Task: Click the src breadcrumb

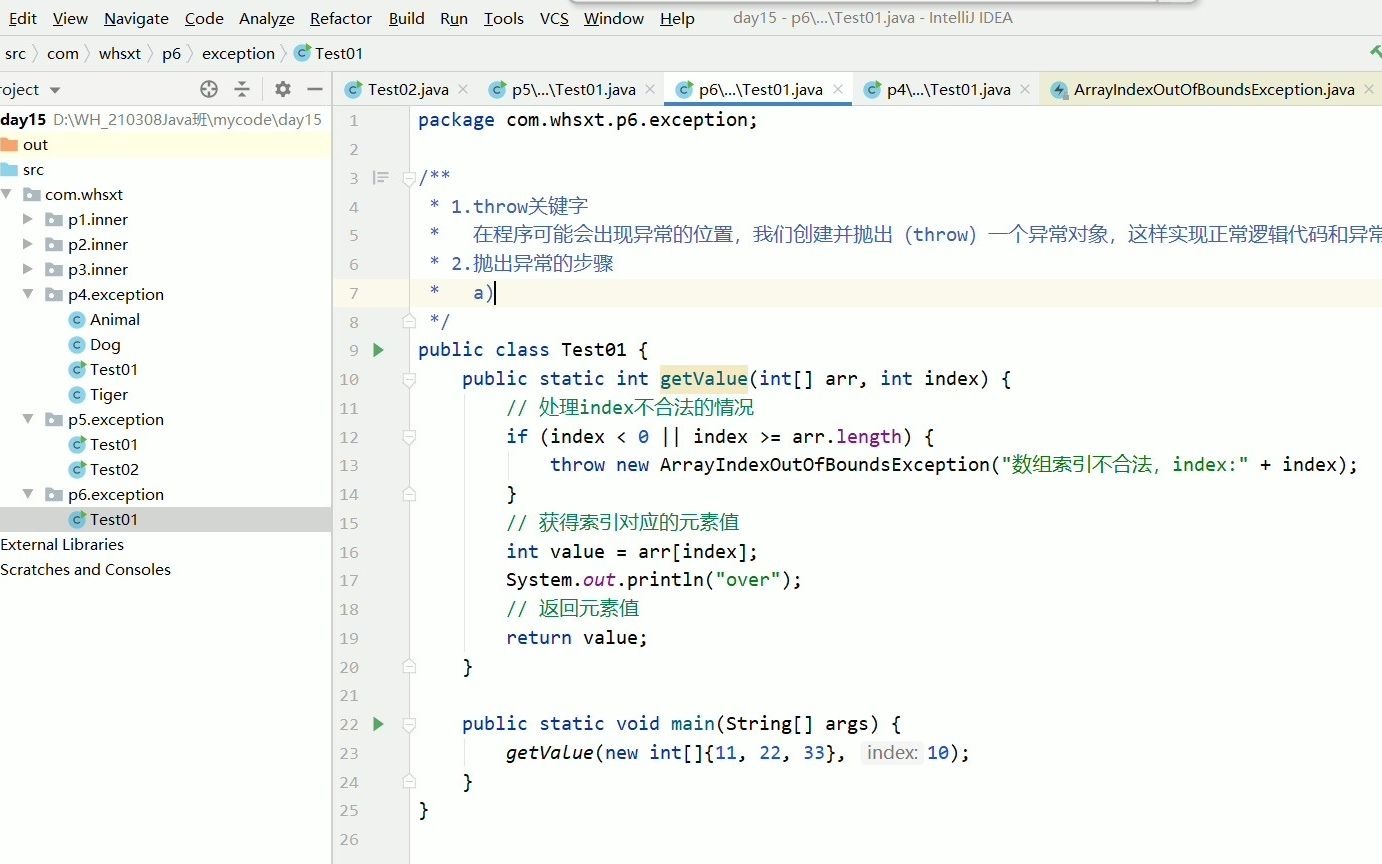Action: pyautogui.click(x=15, y=54)
